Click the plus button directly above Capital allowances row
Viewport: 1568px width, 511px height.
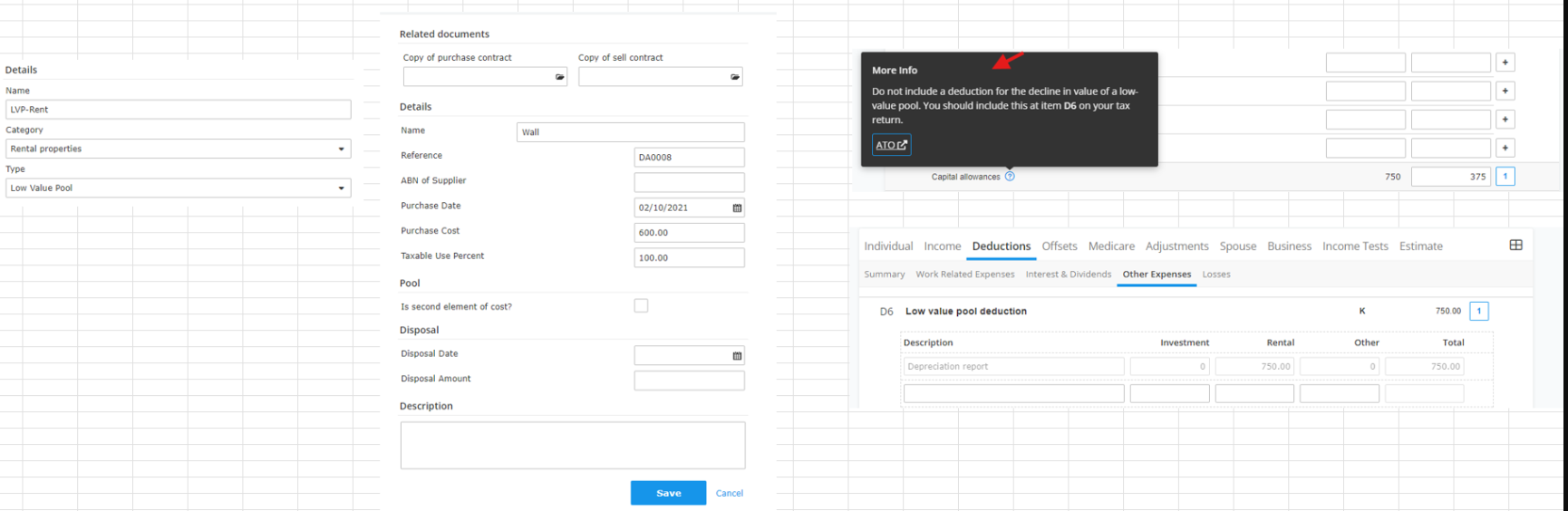[x=1505, y=148]
